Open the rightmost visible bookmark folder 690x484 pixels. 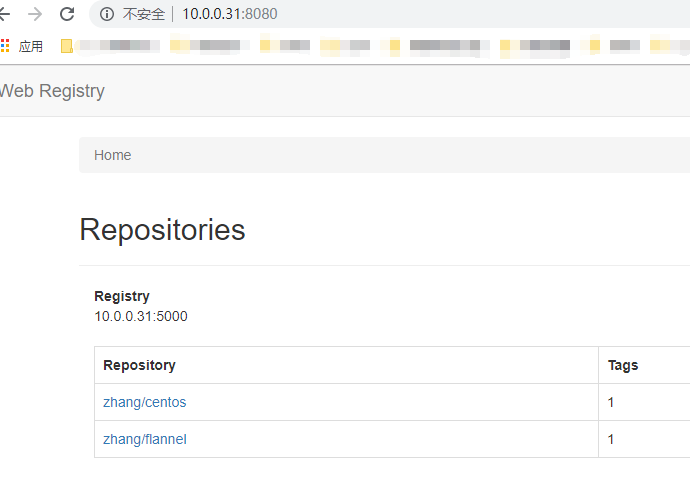pyautogui.click(x=657, y=46)
